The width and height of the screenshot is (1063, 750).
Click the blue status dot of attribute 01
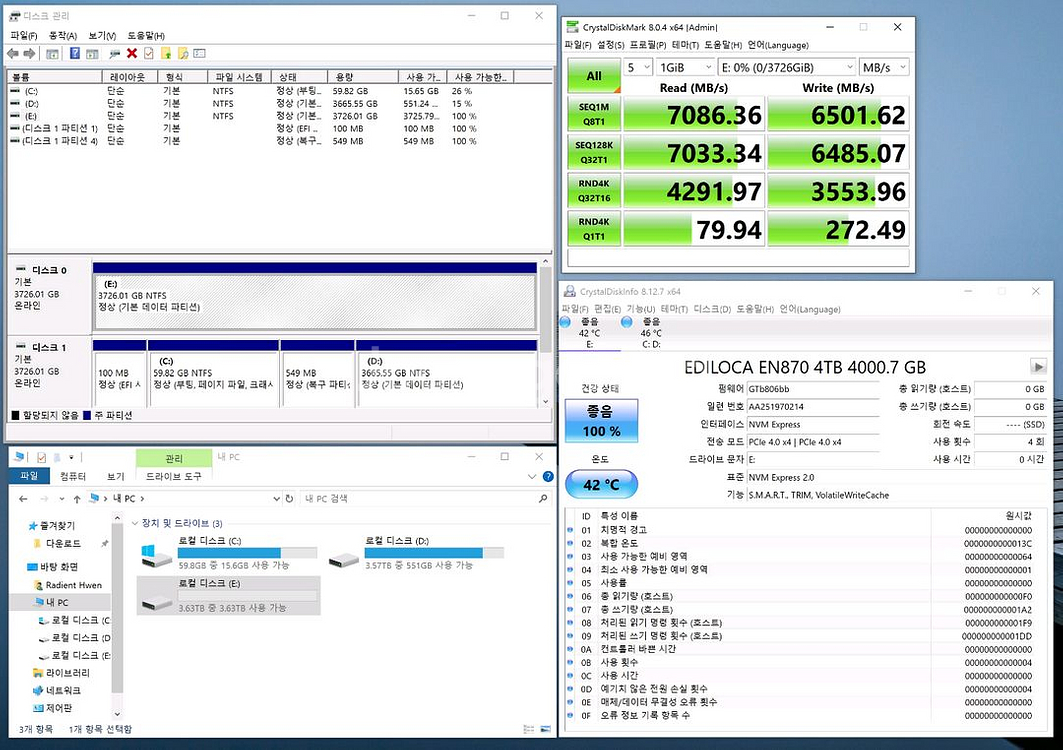(x=569, y=530)
